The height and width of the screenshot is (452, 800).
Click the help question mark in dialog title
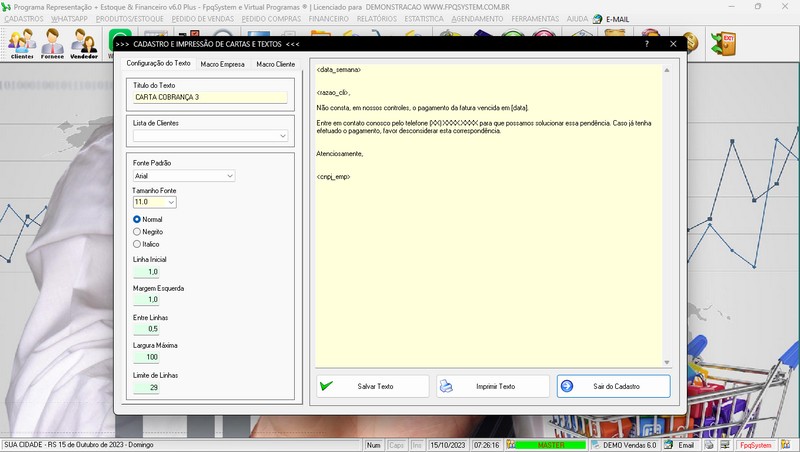(646, 44)
